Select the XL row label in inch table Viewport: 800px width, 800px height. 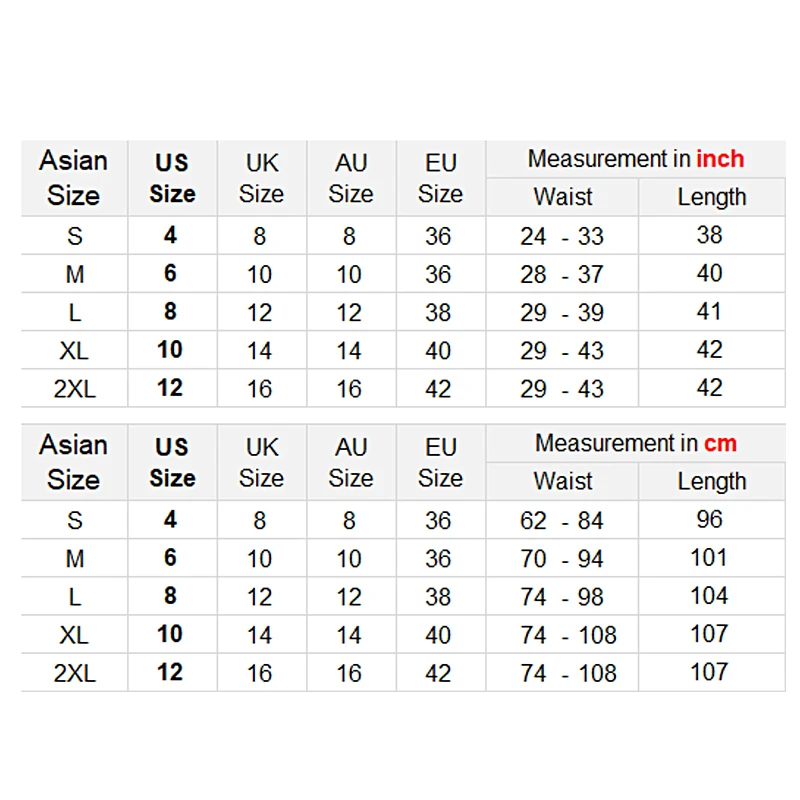point(74,351)
